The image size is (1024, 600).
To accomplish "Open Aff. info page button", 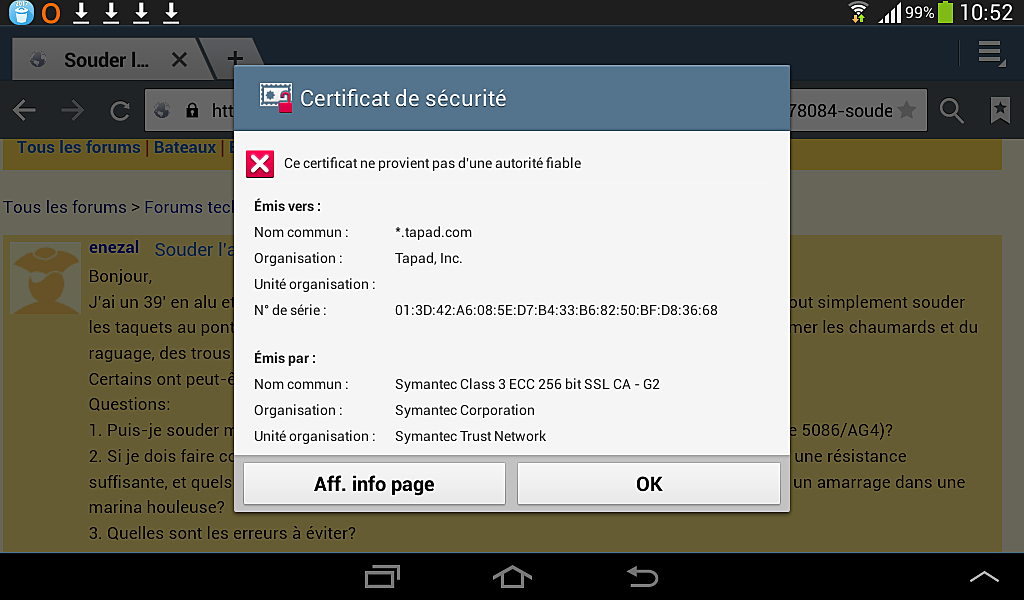I will (x=374, y=484).
